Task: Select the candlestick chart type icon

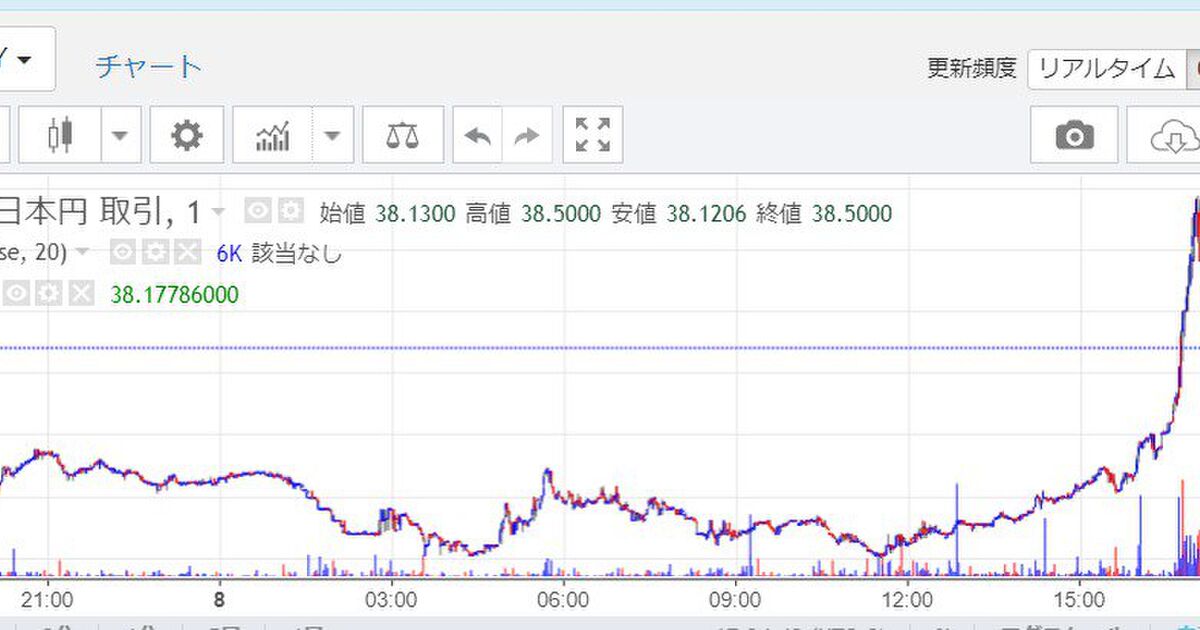Action: [60, 135]
